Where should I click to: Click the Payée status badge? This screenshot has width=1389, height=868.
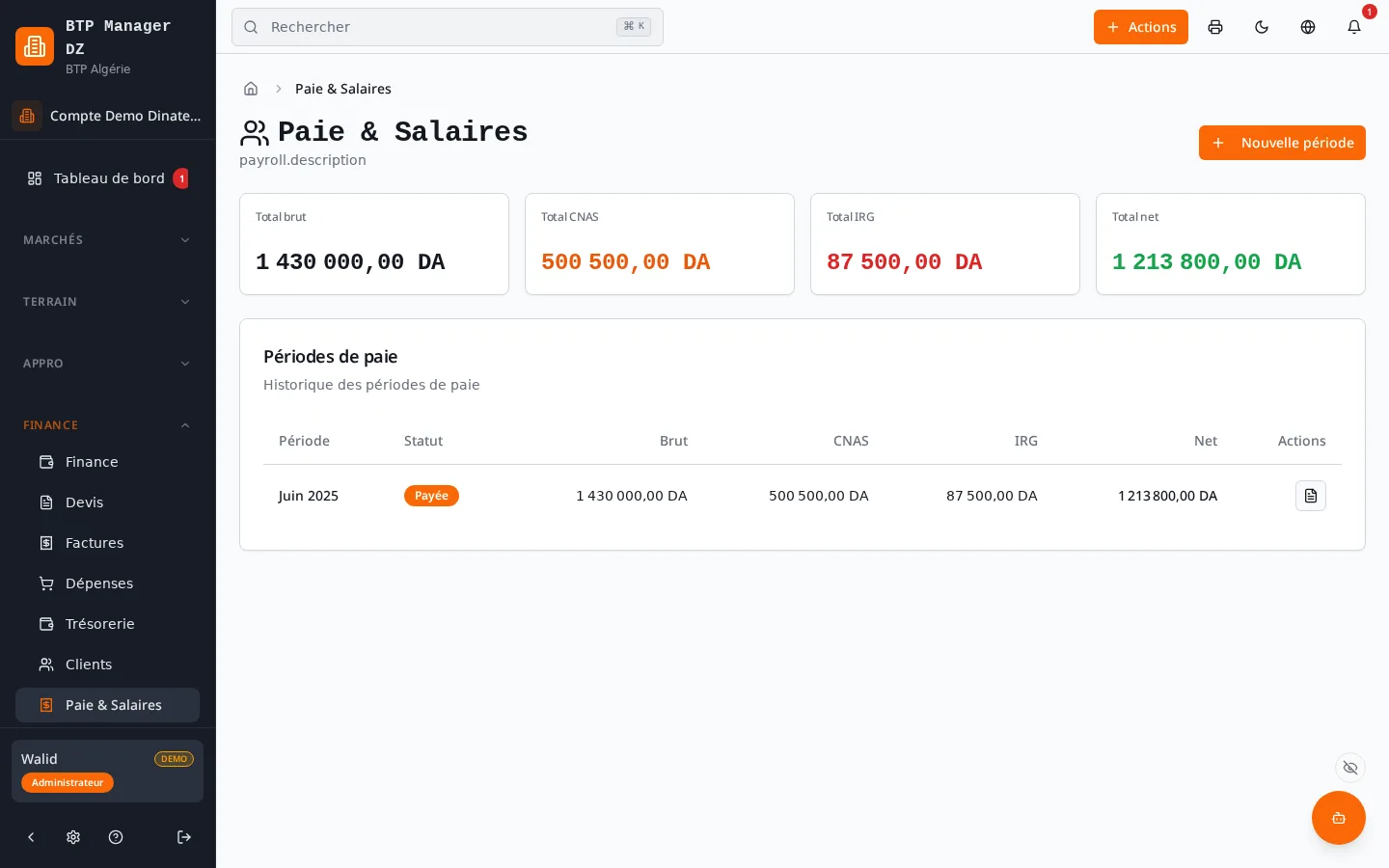pyautogui.click(x=431, y=496)
